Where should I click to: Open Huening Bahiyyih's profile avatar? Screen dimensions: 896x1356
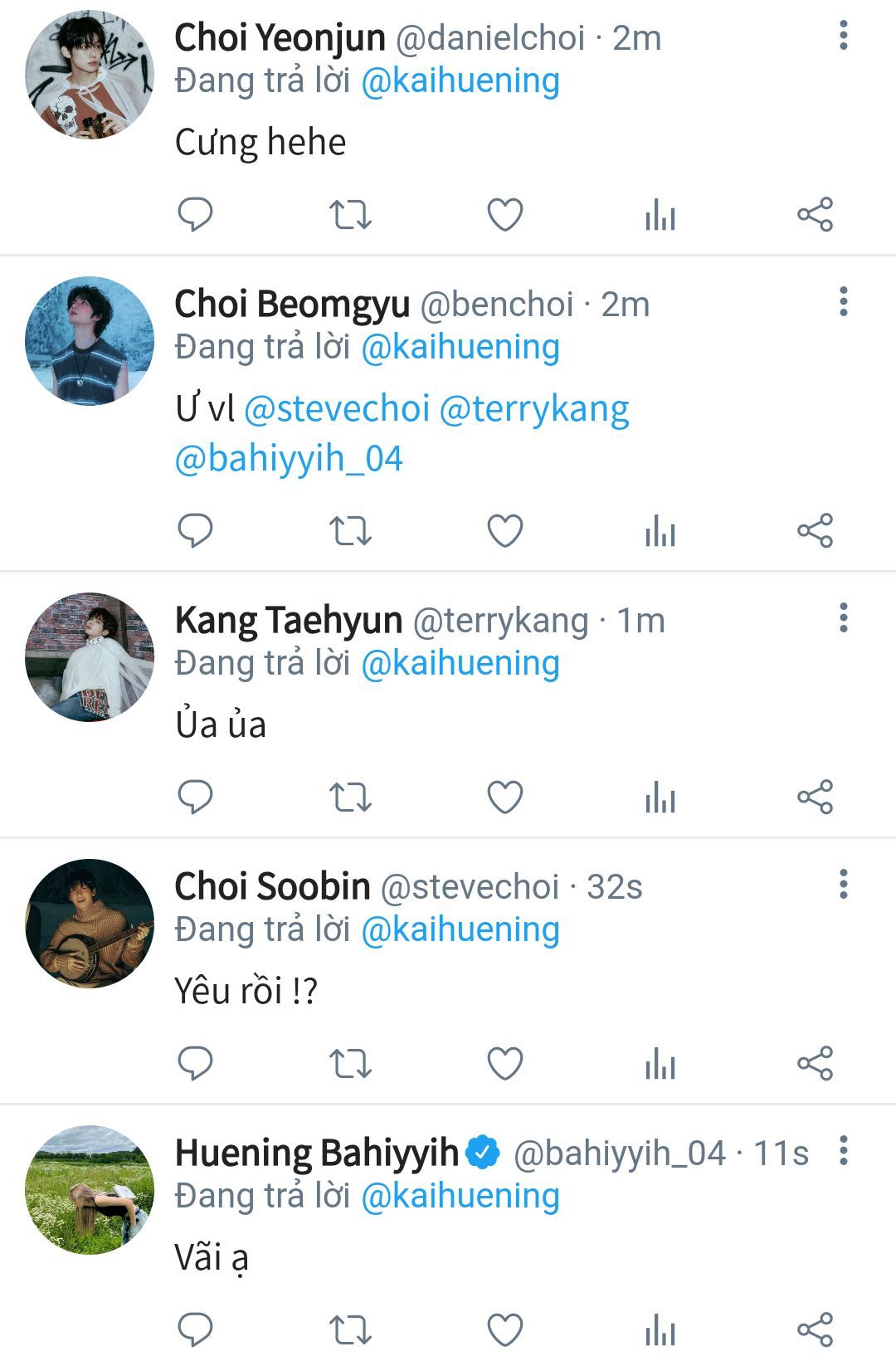click(x=90, y=1189)
